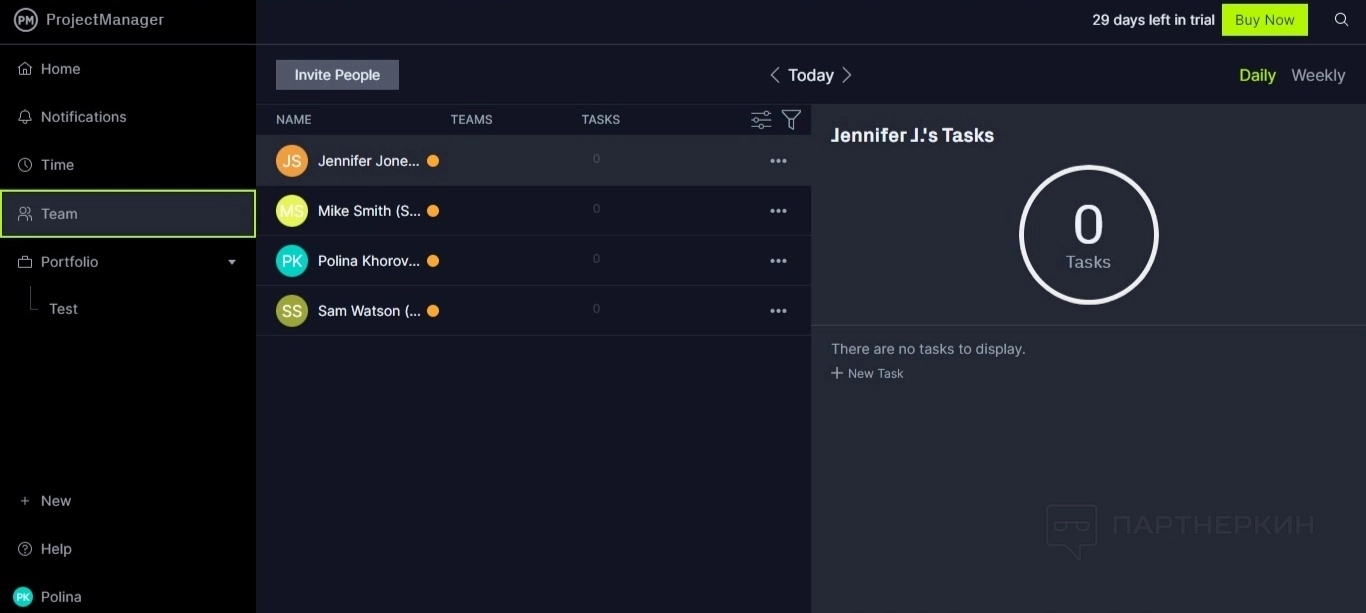Click Jennifer Jones's JS avatar
The width and height of the screenshot is (1366, 613).
[x=292, y=161]
